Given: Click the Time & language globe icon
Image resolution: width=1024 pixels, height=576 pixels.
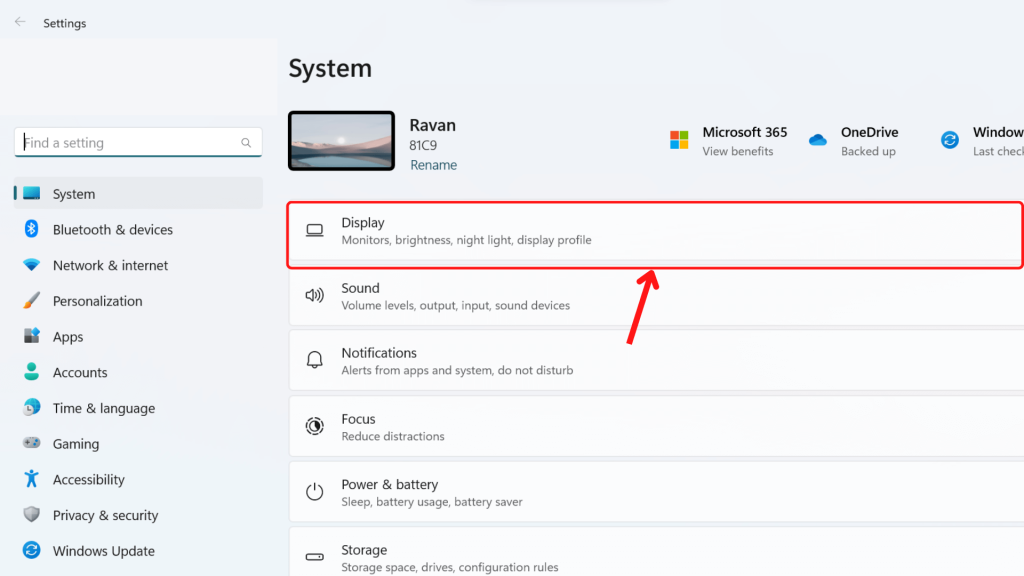Looking at the screenshot, I should pos(31,408).
